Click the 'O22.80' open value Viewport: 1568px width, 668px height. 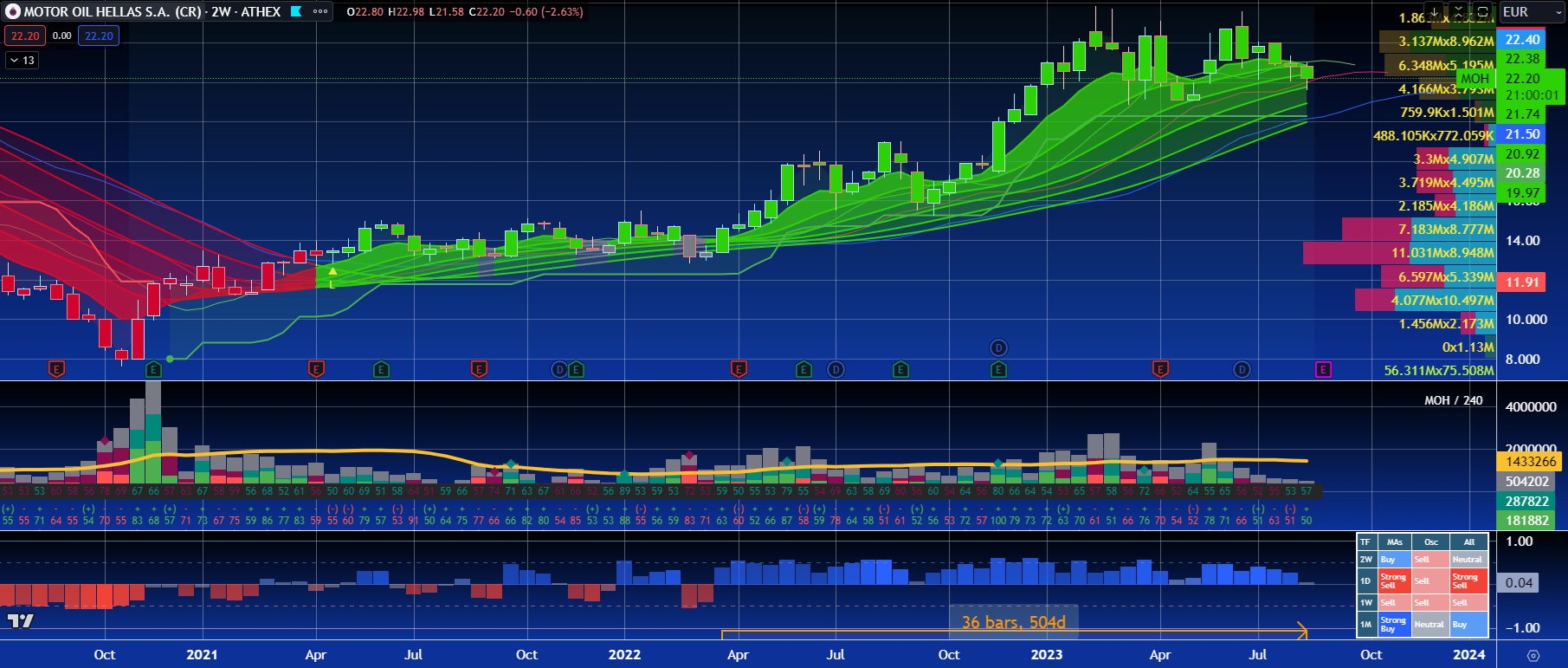coord(365,12)
